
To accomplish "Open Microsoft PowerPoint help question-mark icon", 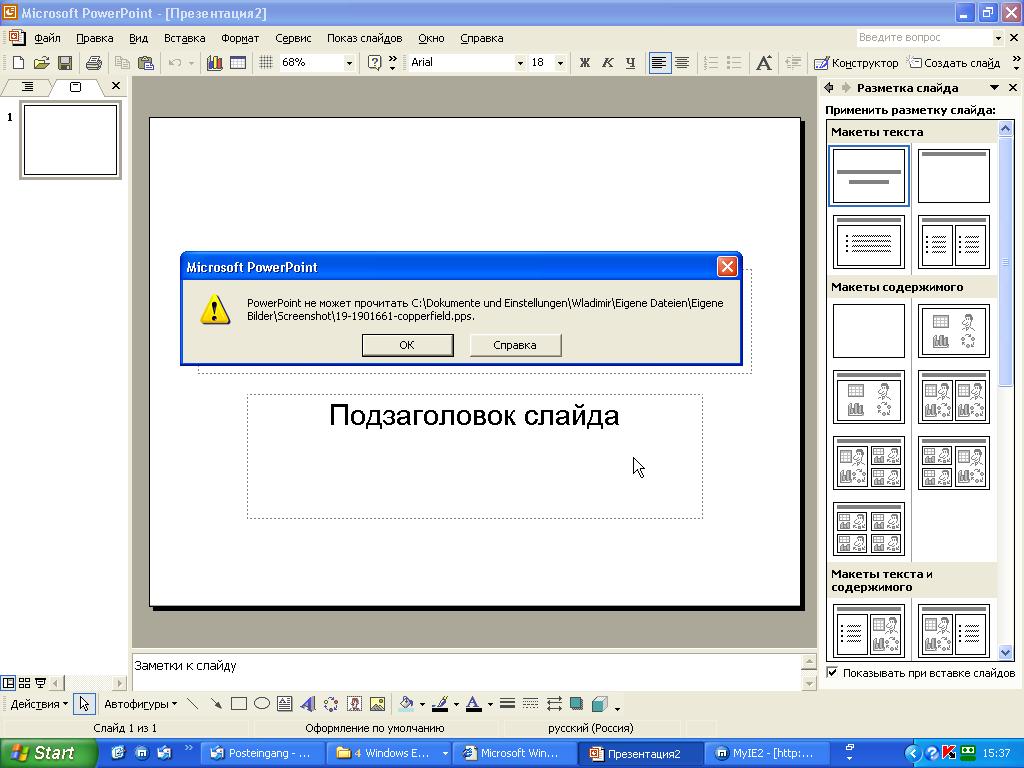I will 374,63.
